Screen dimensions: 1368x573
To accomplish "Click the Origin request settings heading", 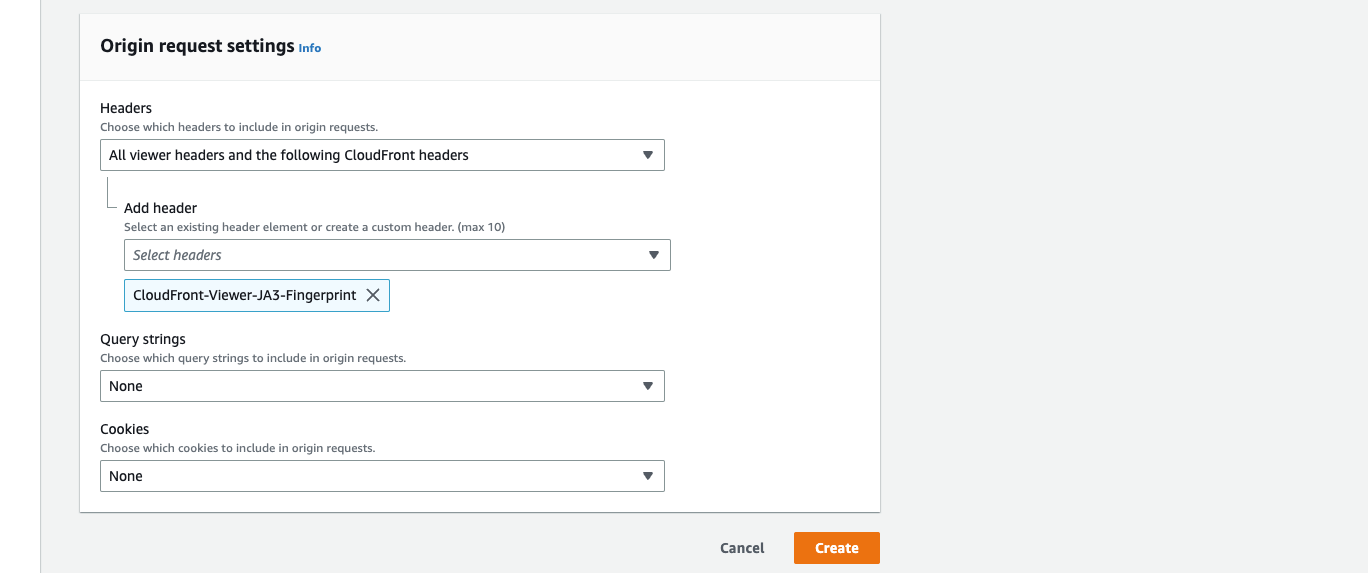I will tap(197, 46).
